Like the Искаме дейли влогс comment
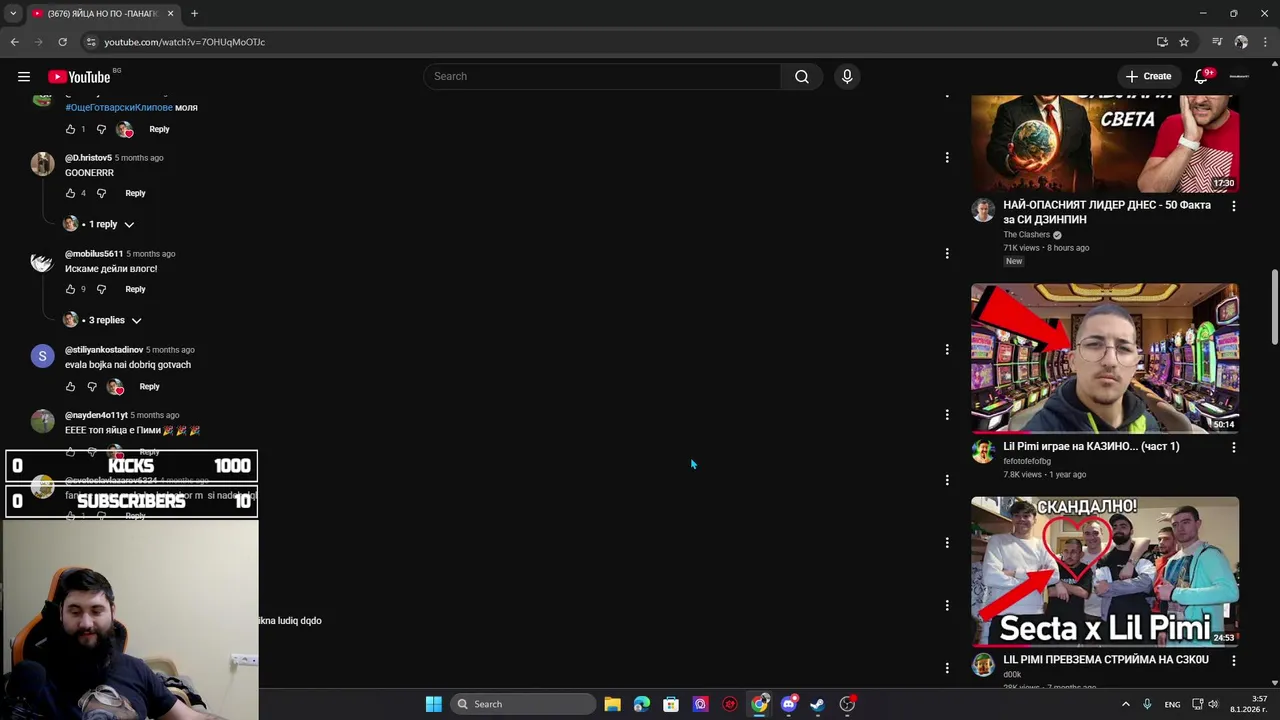Viewport: 1280px width, 720px height. click(70, 289)
